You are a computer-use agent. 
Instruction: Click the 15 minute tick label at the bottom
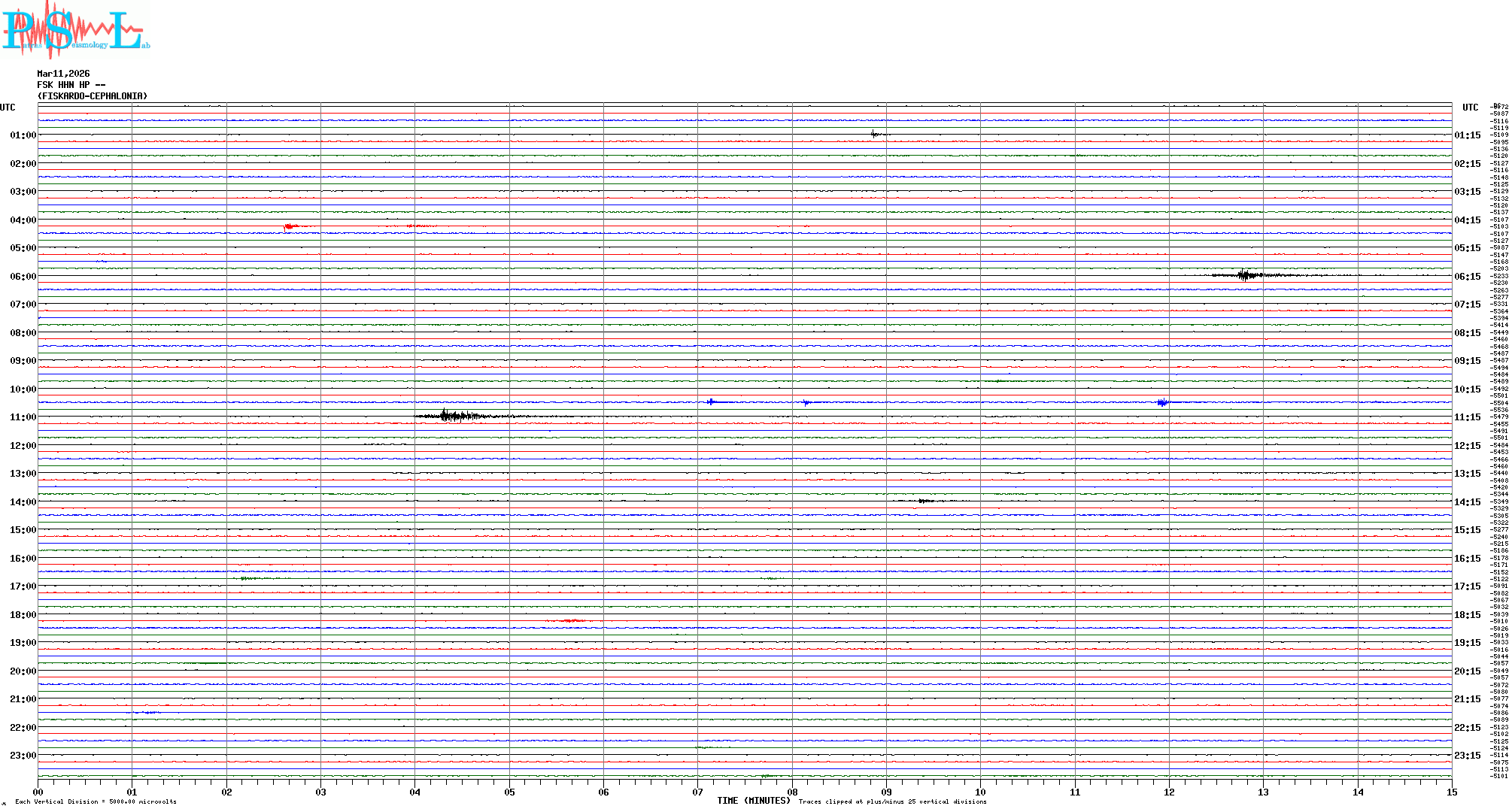tap(1451, 792)
